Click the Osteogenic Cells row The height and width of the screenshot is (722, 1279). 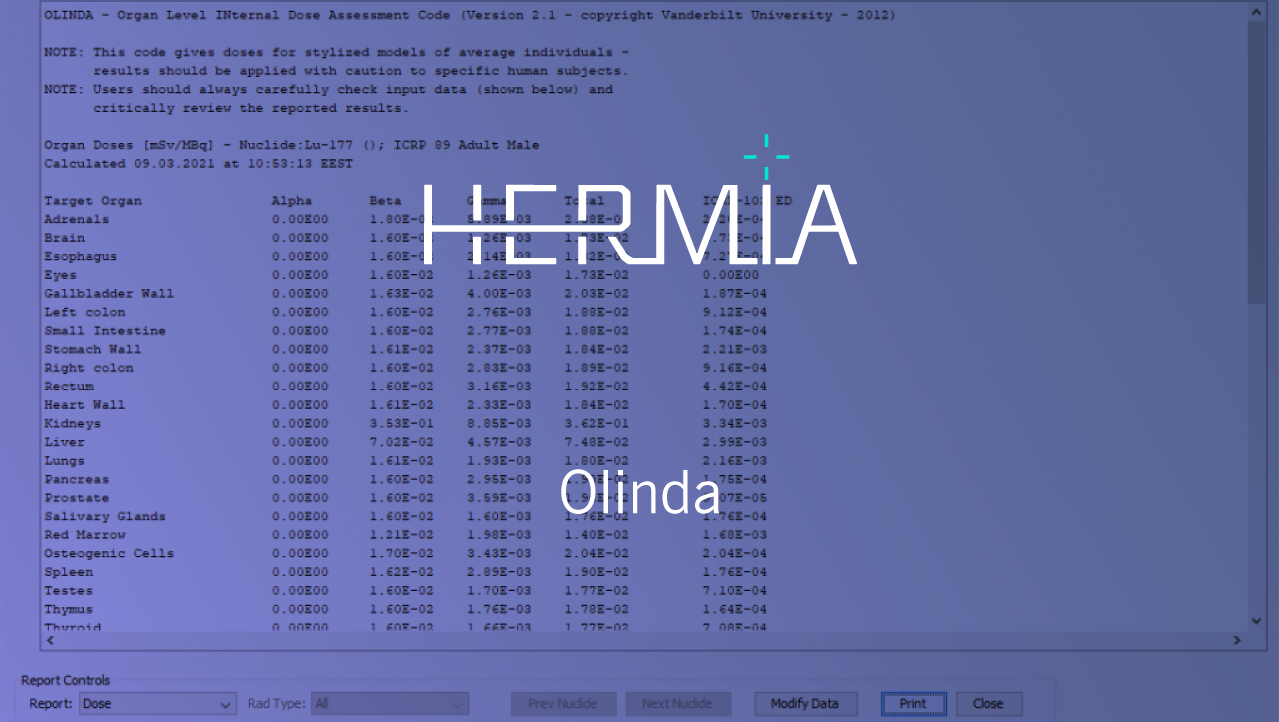point(108,553)
